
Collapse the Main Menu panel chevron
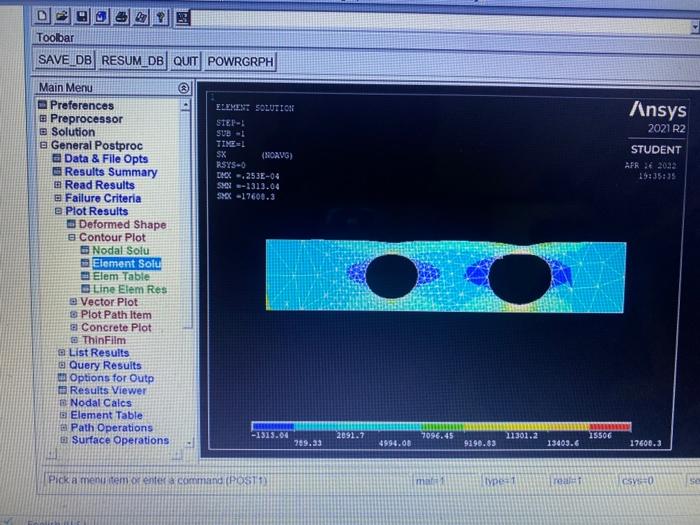point(183,88)
